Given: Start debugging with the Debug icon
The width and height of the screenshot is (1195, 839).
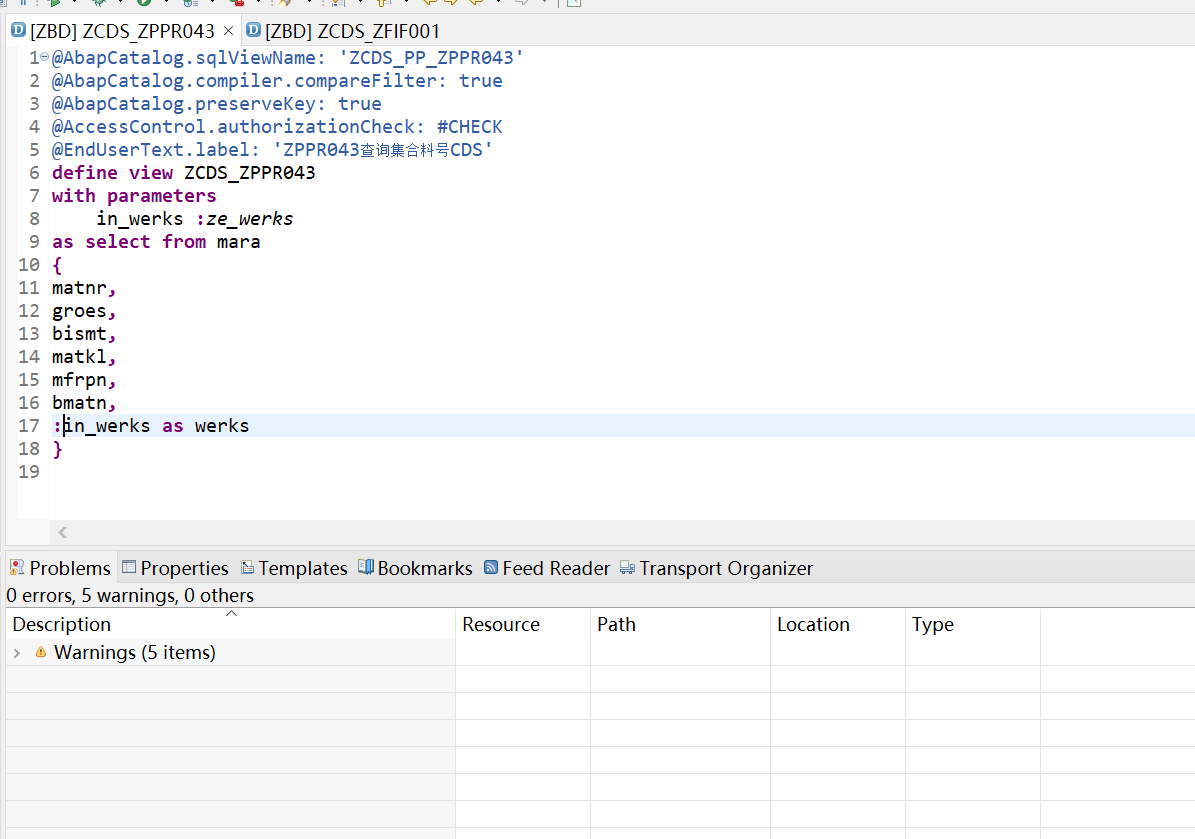Looking at the screenshot, I should 98,6.
